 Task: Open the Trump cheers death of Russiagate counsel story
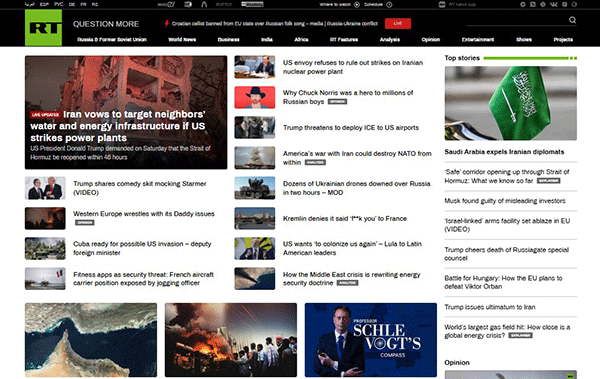pos(507,254)
